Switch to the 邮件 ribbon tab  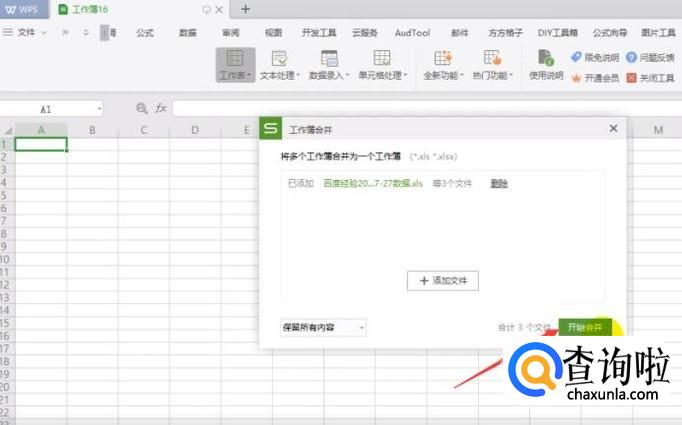[459, 33]
